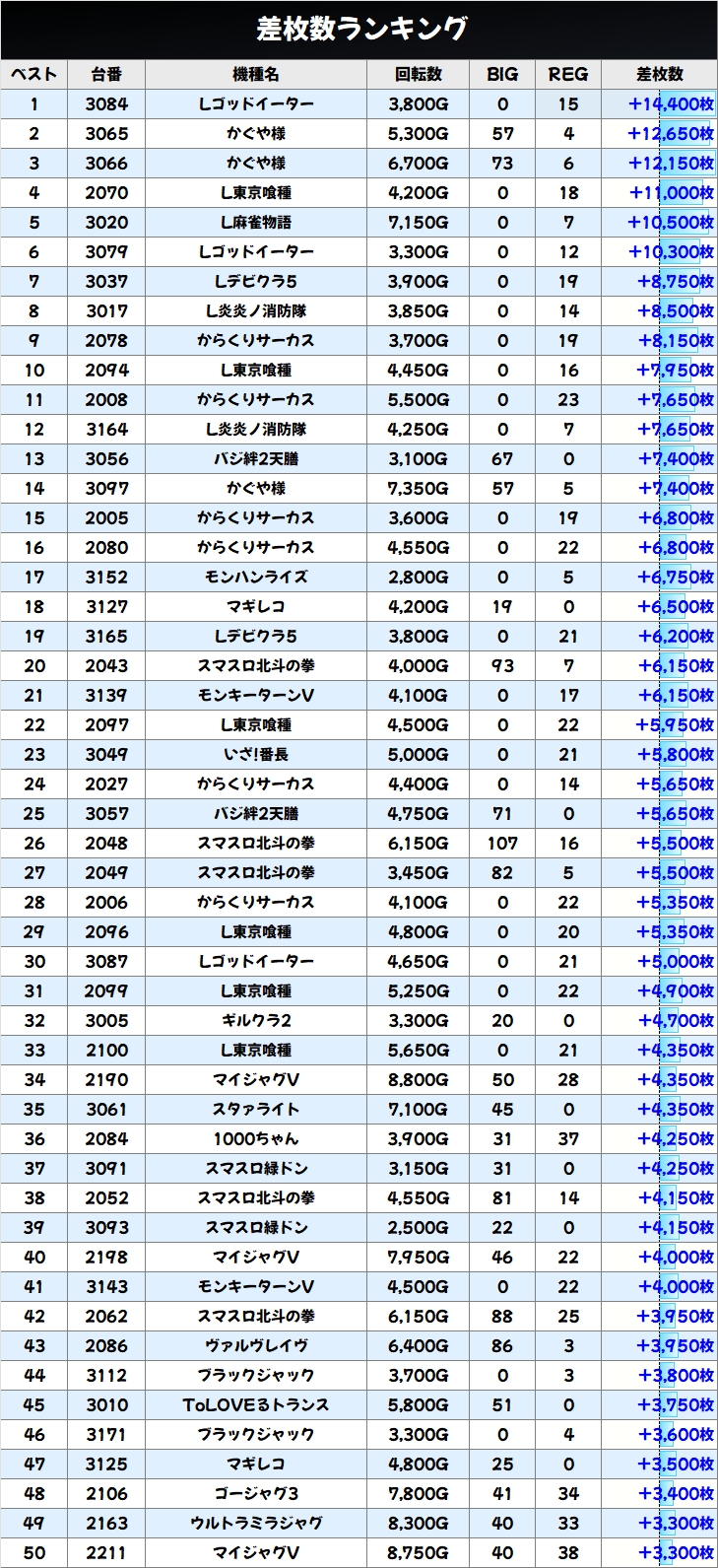Click the +6,750枚 value

pos(676,577)
